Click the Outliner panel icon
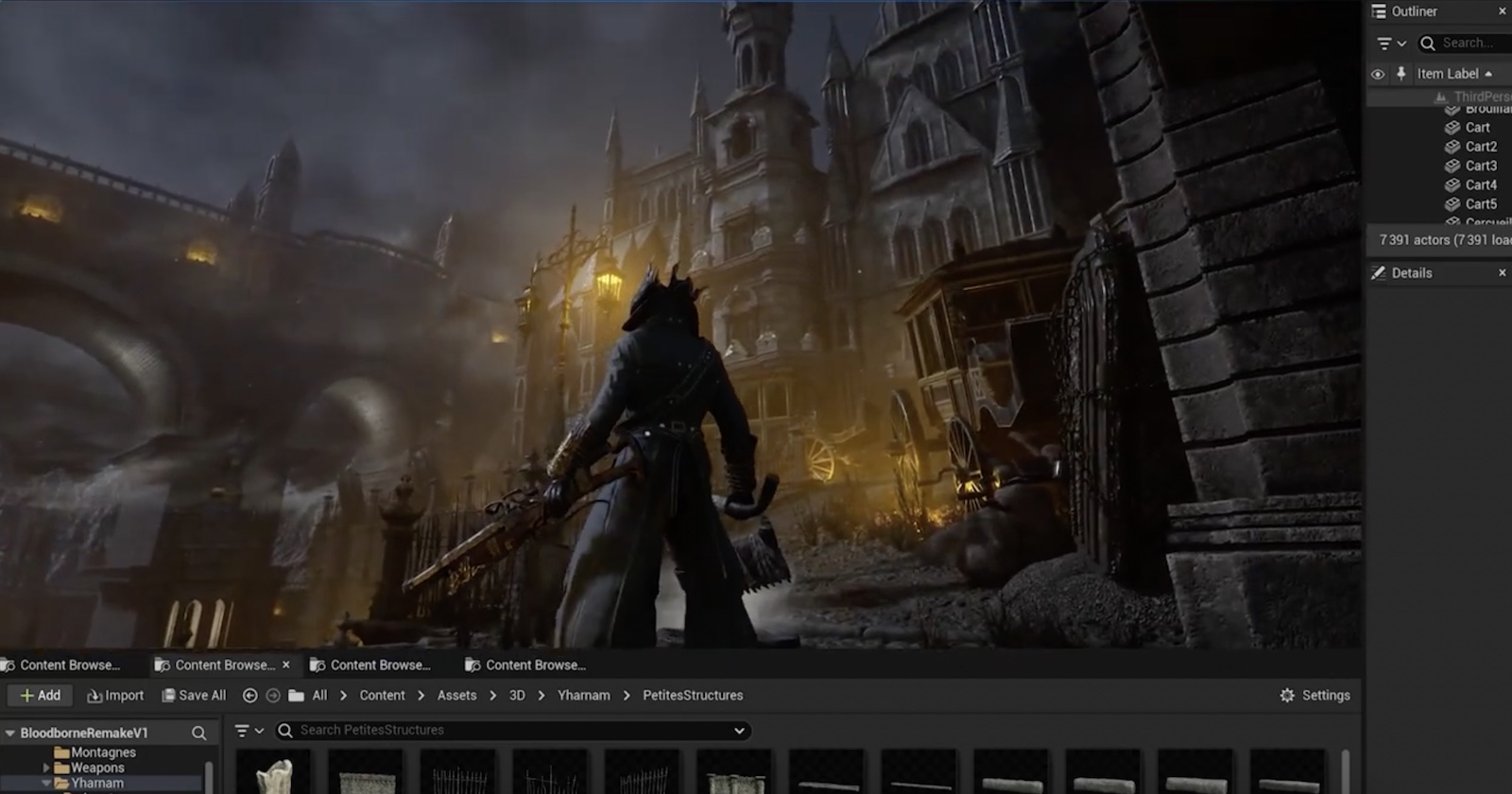 coord(1379,11)
